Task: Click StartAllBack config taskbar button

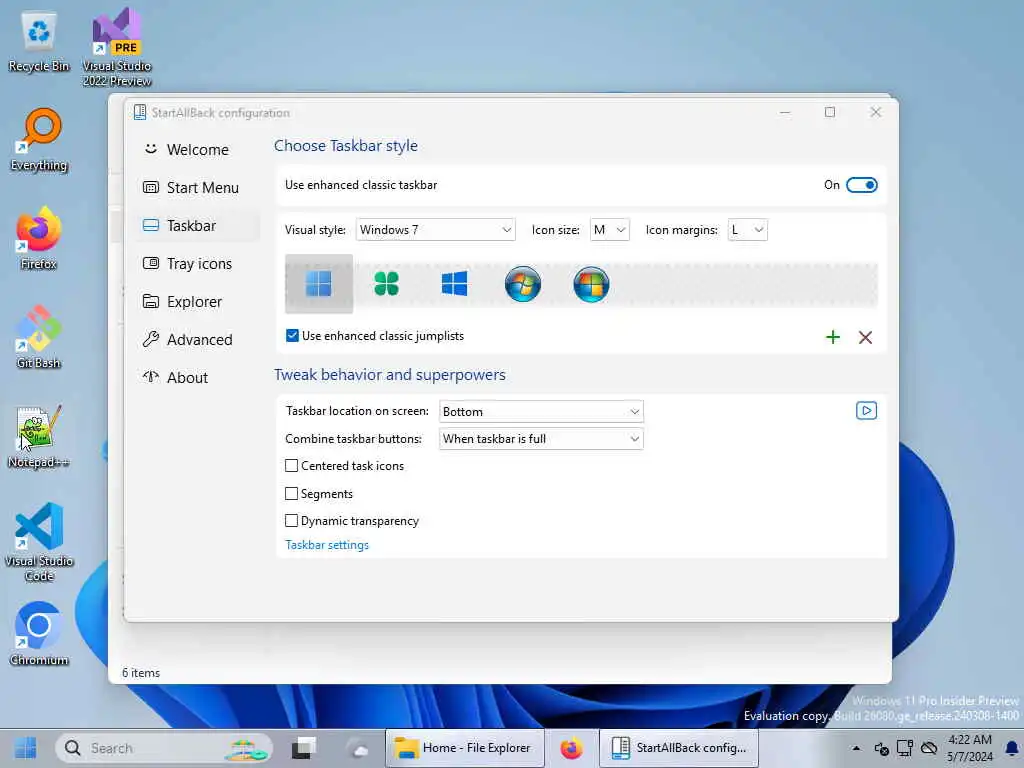Action: pyautogui.click(x=679, y=748)
